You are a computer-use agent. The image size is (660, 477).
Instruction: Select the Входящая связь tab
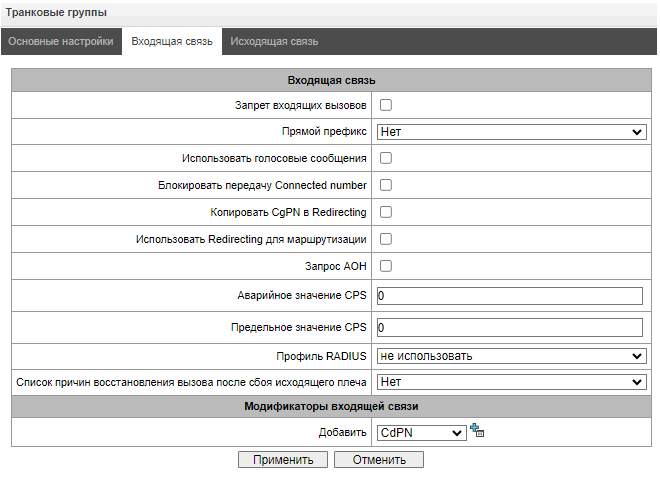pos(171,42)
